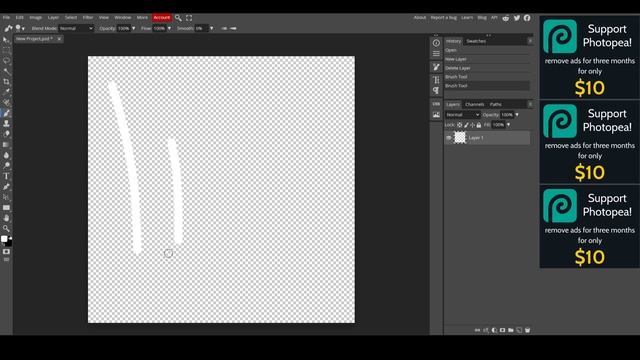The width and height of the screenshot is (640, 360).
Task: Open the brush Opacity slider arrow
Action: (x=133, y=29)
